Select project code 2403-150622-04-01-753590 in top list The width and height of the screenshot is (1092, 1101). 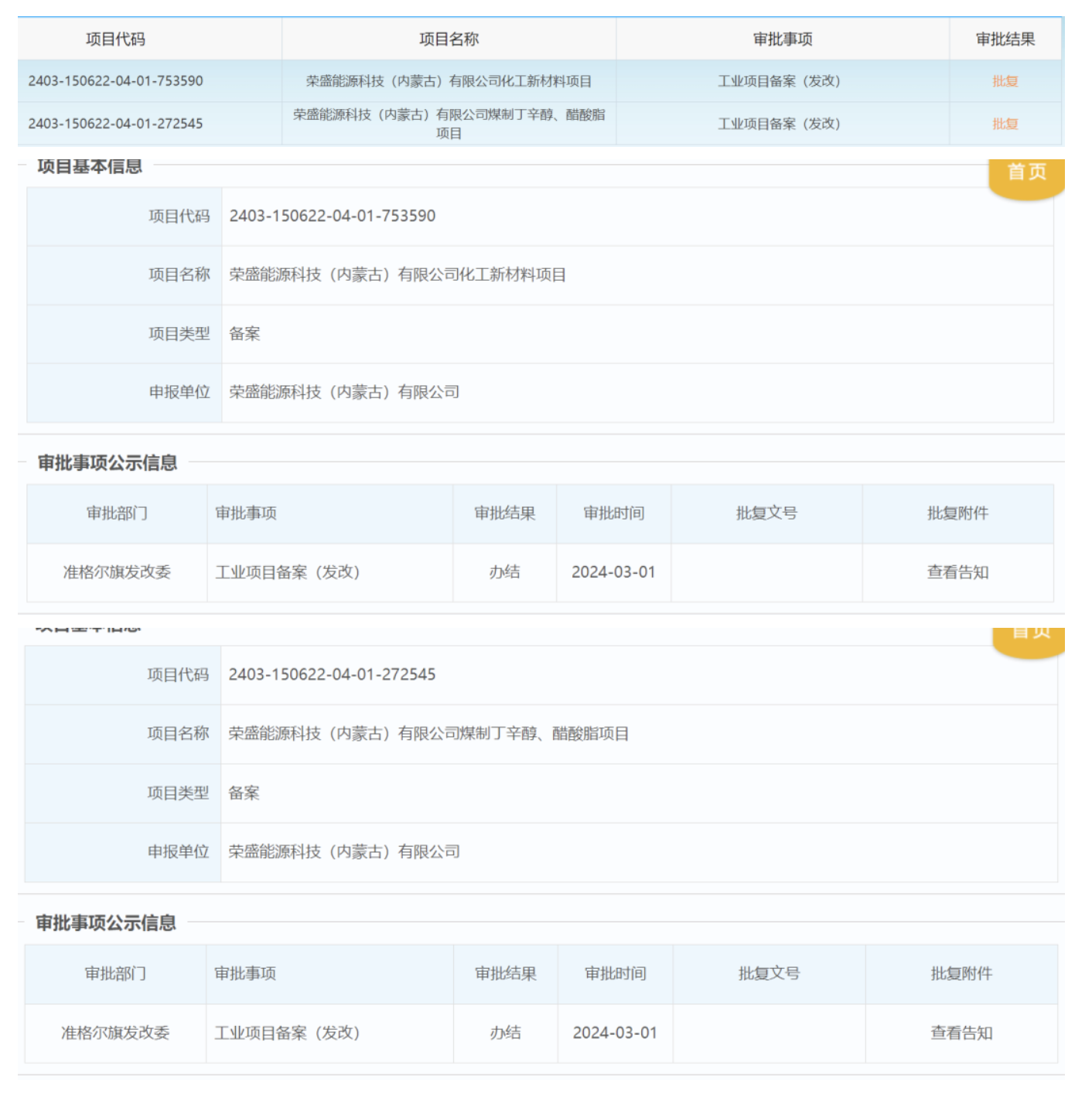[116, 81]
